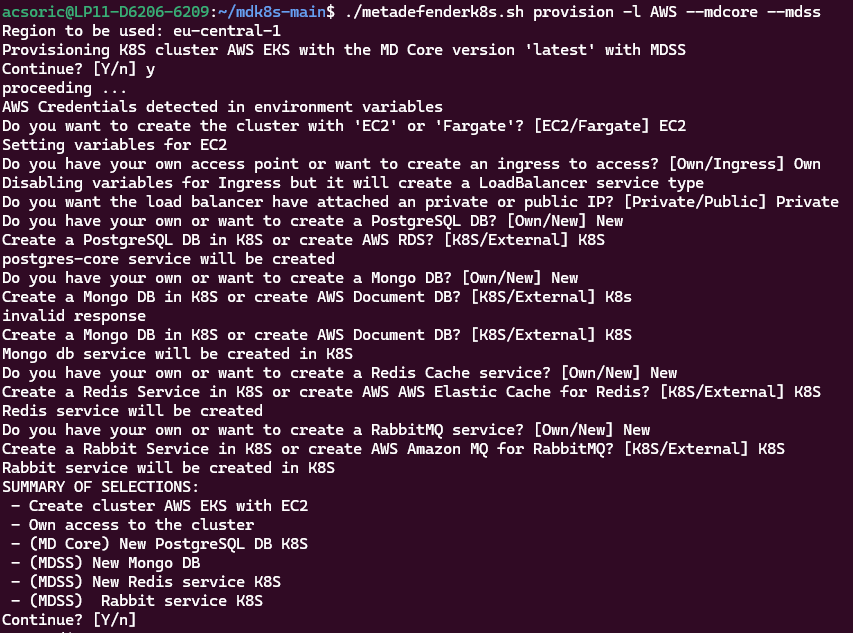Click summary item 'Create cluster AWS EKS with EC2'

pyautogui.click(x=169, y=506)
